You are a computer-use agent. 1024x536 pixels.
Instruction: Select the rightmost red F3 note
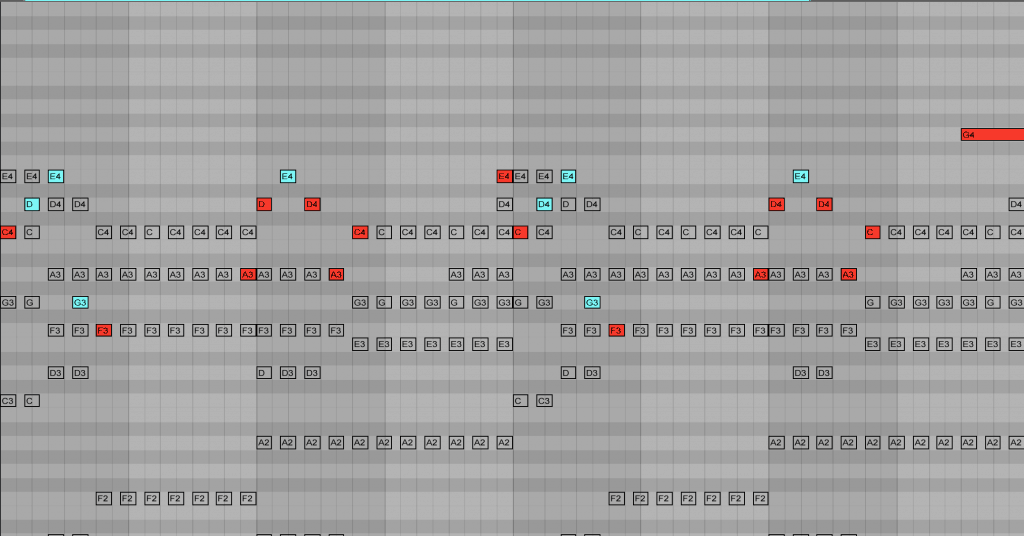tap(616, 330)
